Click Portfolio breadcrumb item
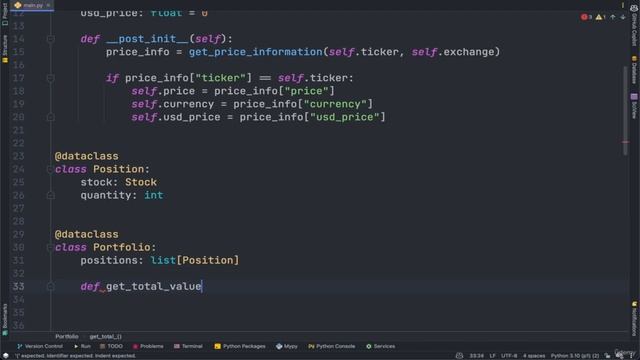Image resolution: width=640 pixels, height=360 pixels. pos(67,337)
